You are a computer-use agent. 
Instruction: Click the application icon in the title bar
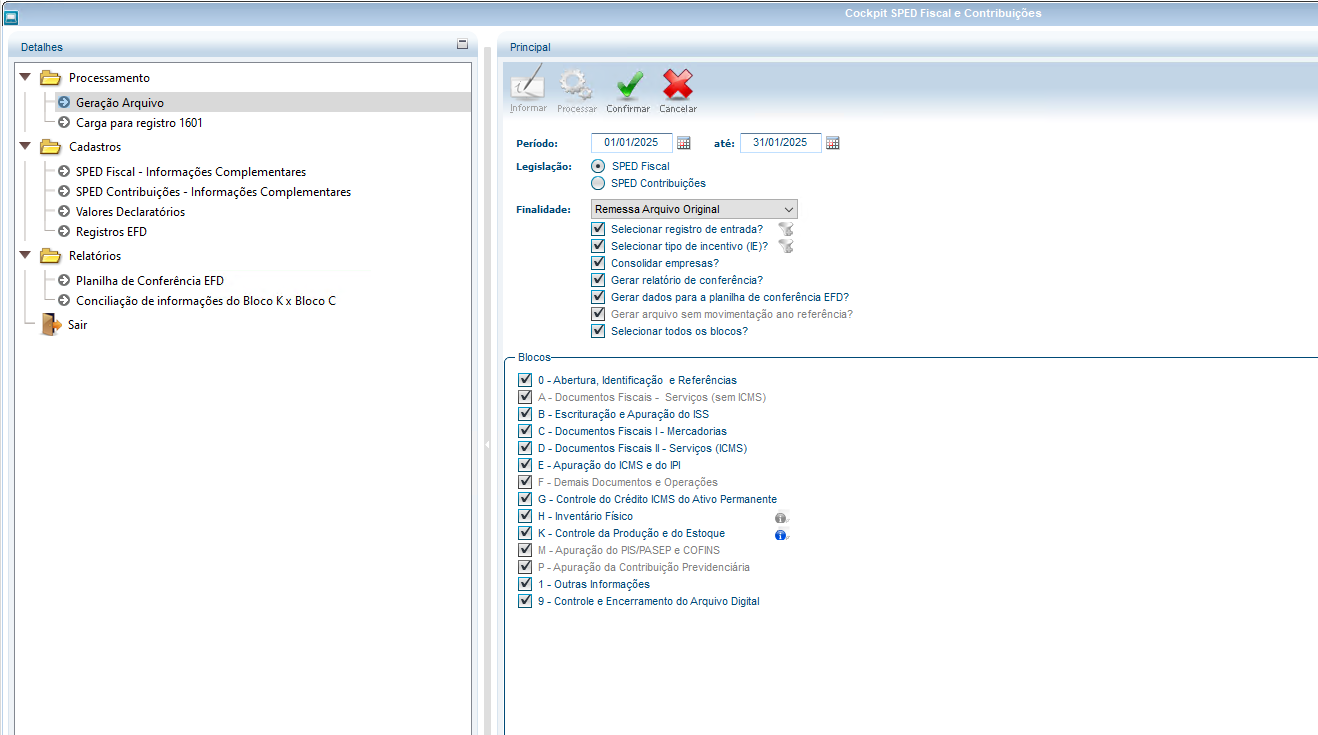click(11, 15)
